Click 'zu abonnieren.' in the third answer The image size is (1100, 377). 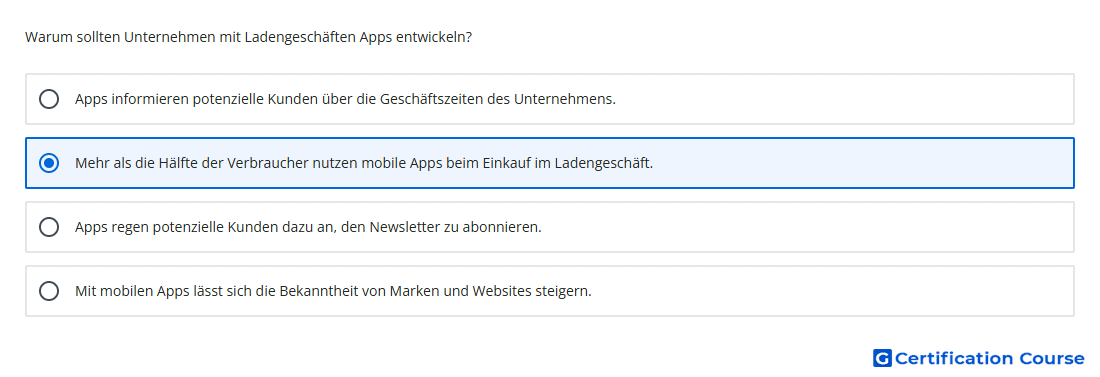coord(492,227)
